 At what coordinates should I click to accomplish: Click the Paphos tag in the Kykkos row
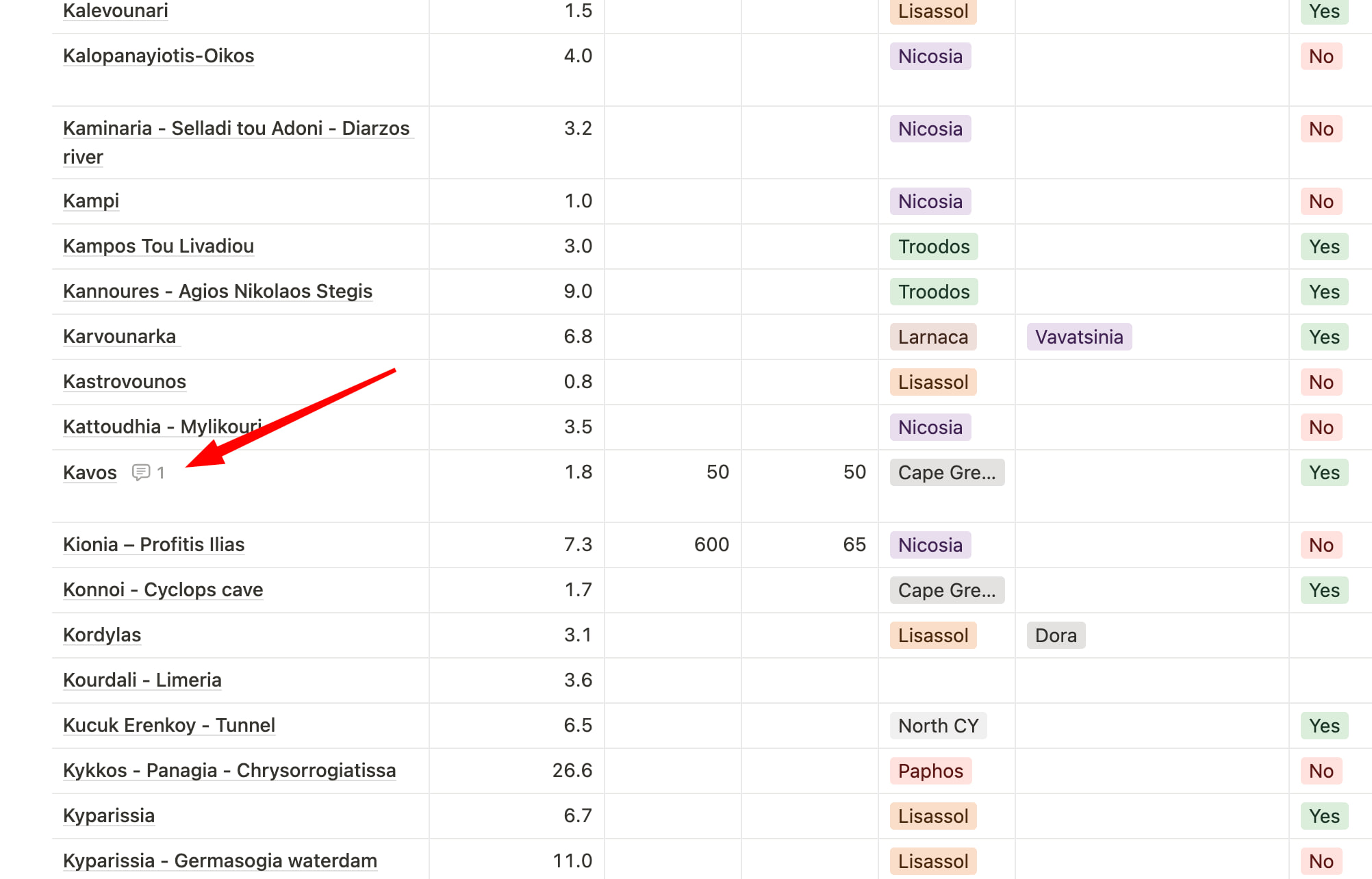(x=930, y=771)
